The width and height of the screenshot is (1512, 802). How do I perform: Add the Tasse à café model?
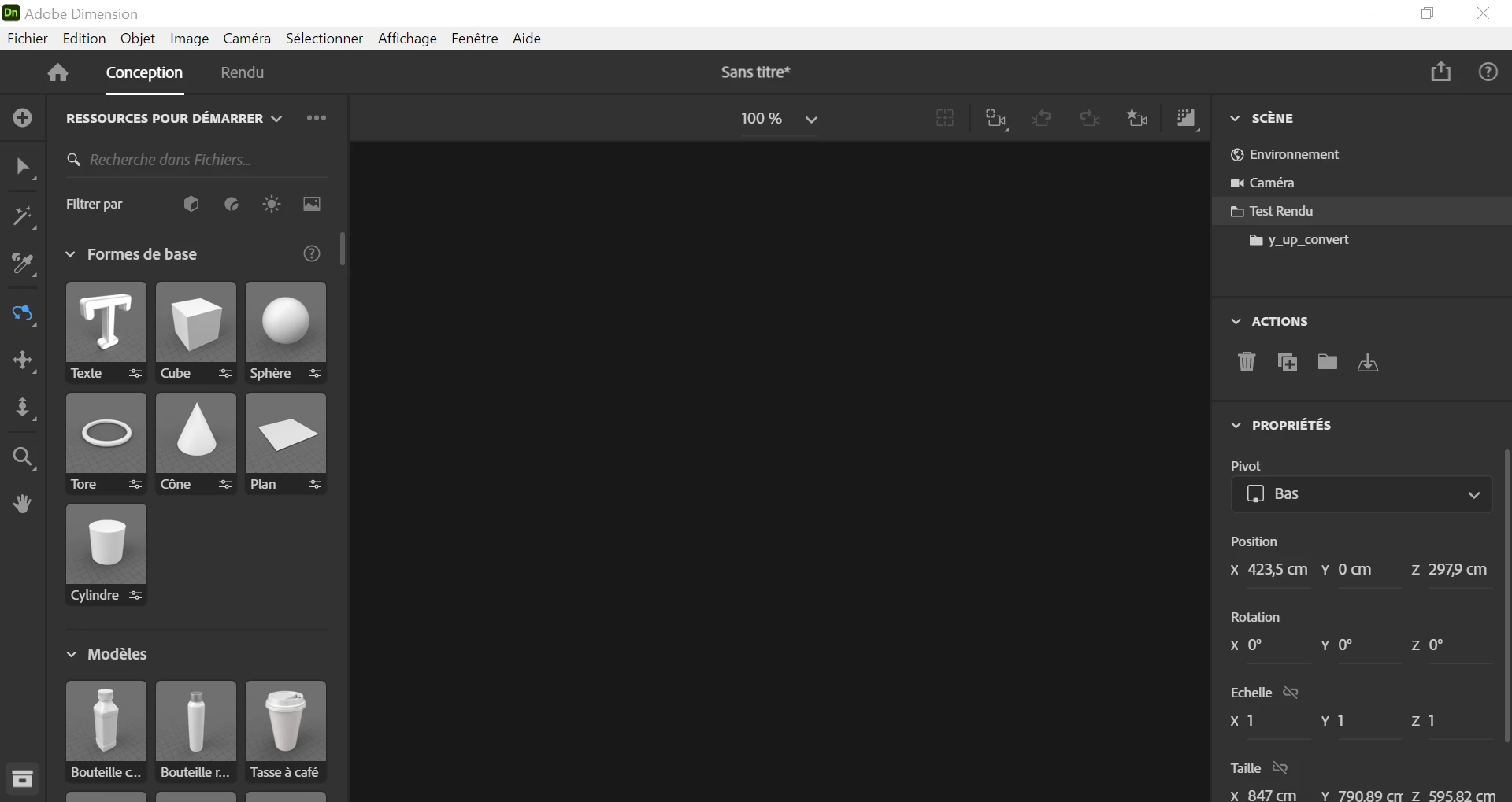[x=286, y=722]
